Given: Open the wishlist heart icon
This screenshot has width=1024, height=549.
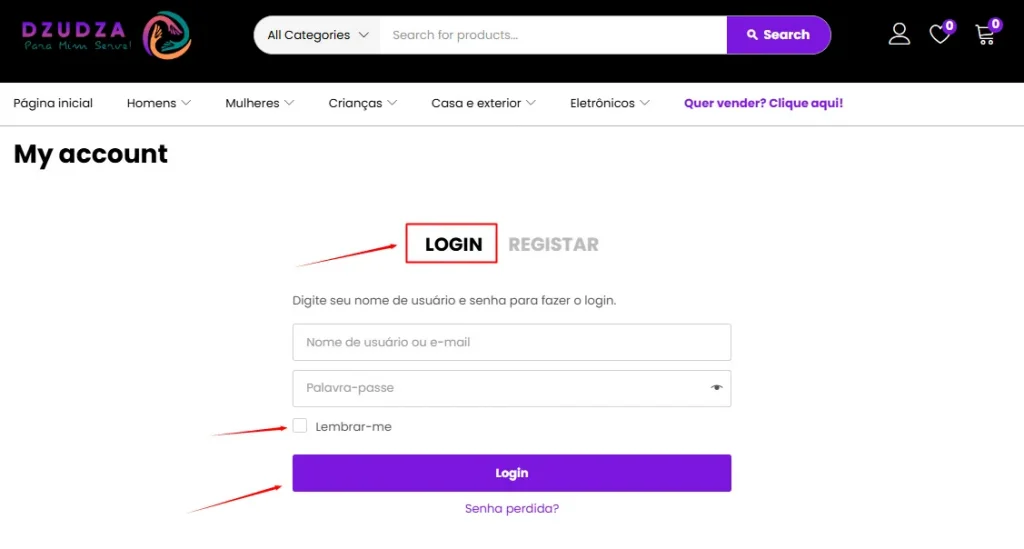Looking at the screenshot, I should click(x=940, y=35).
